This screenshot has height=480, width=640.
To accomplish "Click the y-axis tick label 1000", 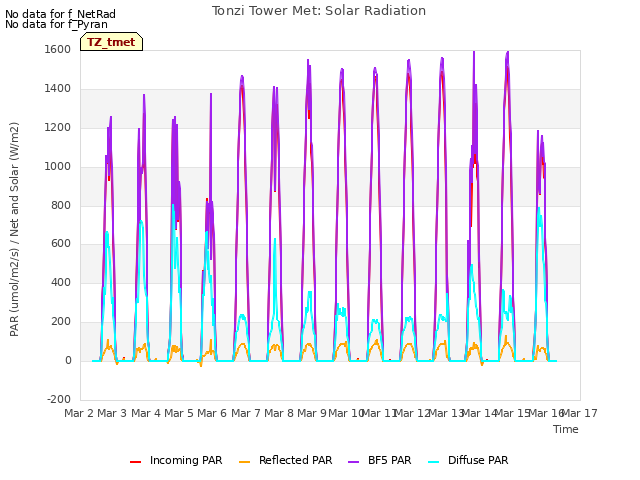I will pyautogui.click(x=58, y=167).
